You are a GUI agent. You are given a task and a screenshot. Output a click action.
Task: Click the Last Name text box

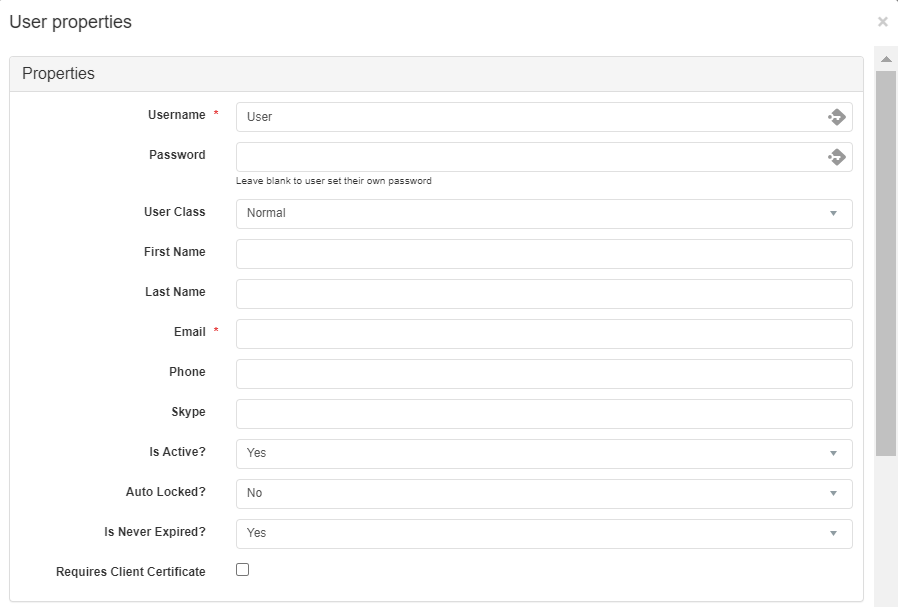pos(544,294)
